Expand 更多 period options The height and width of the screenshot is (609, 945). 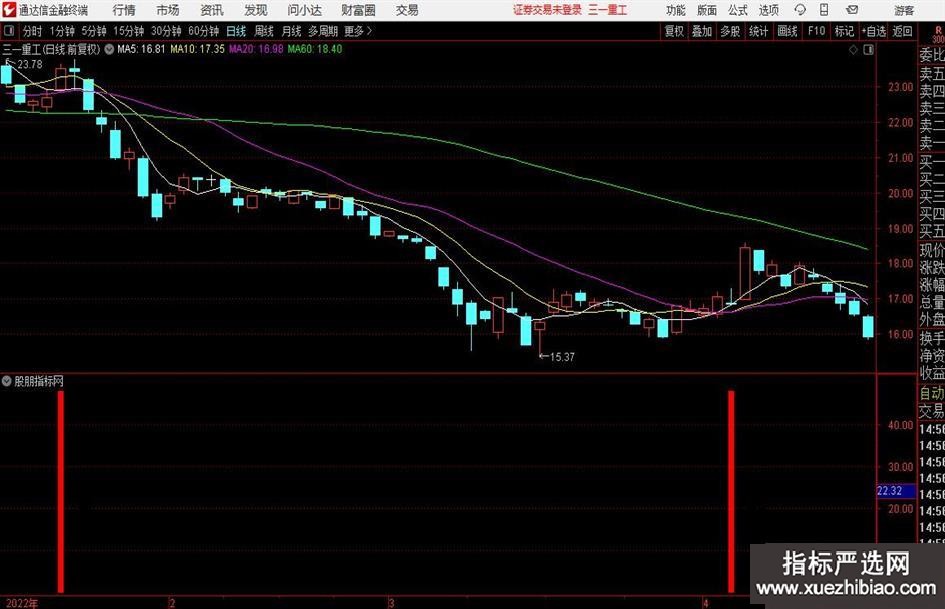coord(358,31)
